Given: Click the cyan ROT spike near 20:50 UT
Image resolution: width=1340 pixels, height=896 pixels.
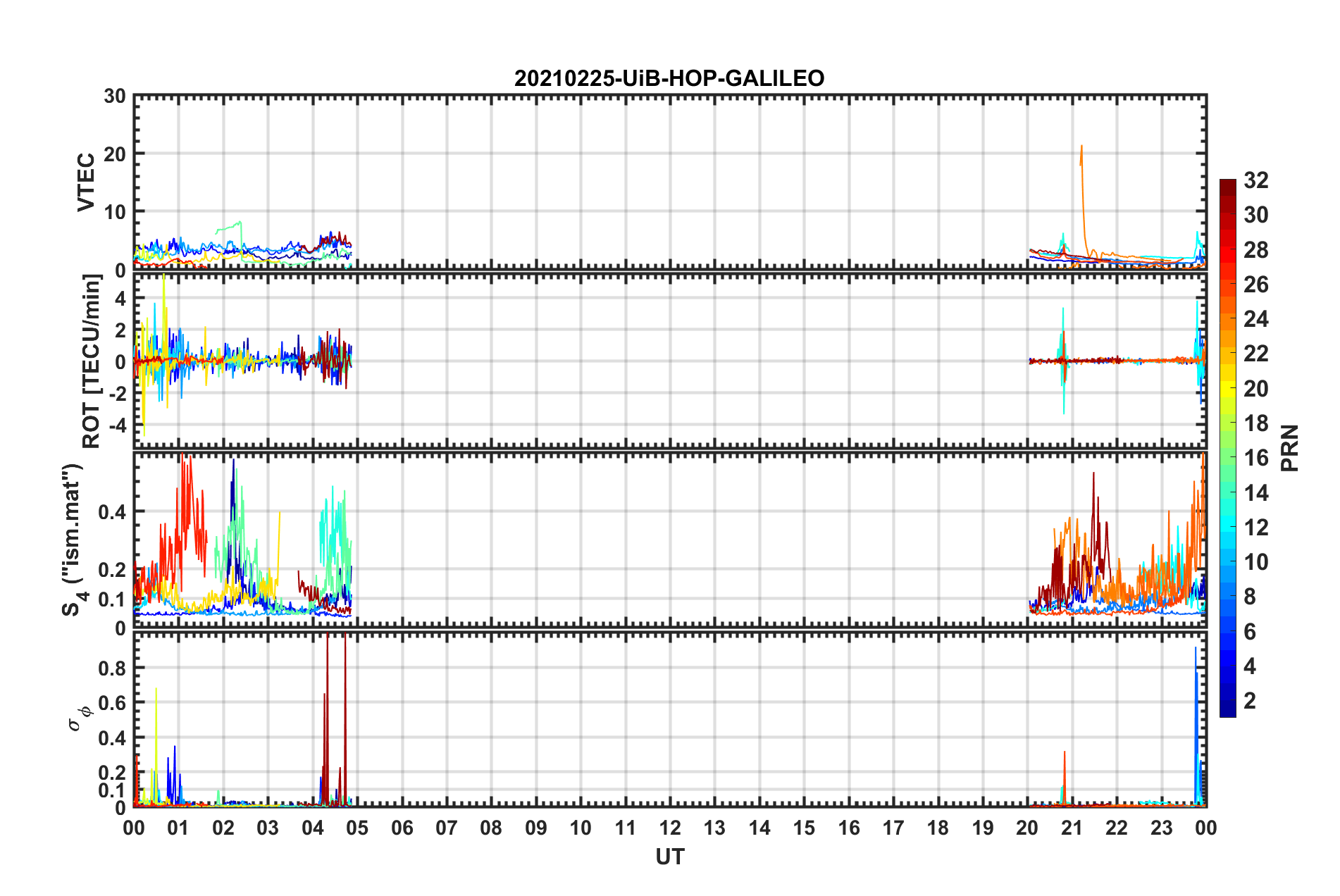Looking at the screenshot, I should pos(1063,359).
